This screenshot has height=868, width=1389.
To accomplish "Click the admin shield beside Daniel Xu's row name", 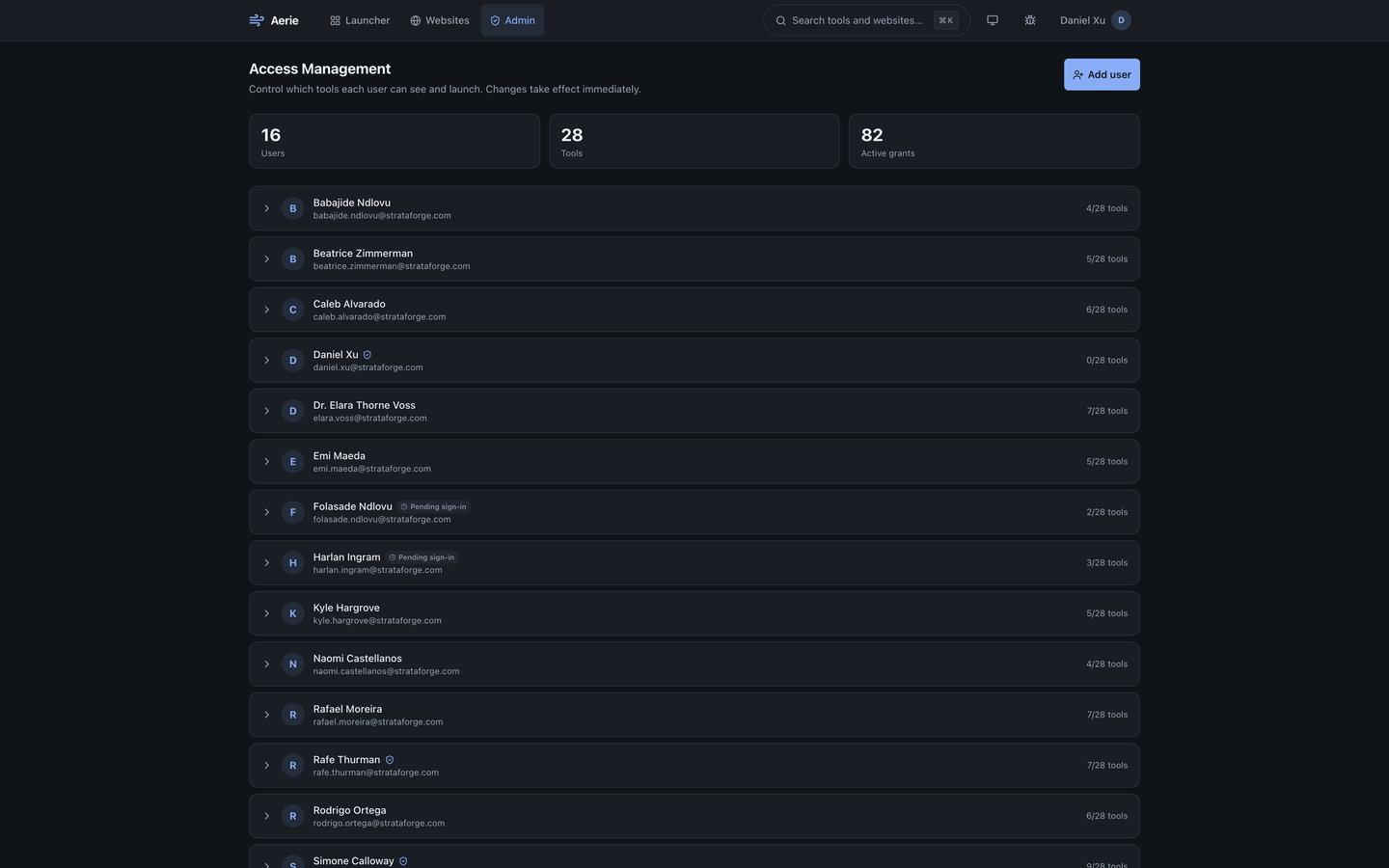I will (x=367, y=355).
